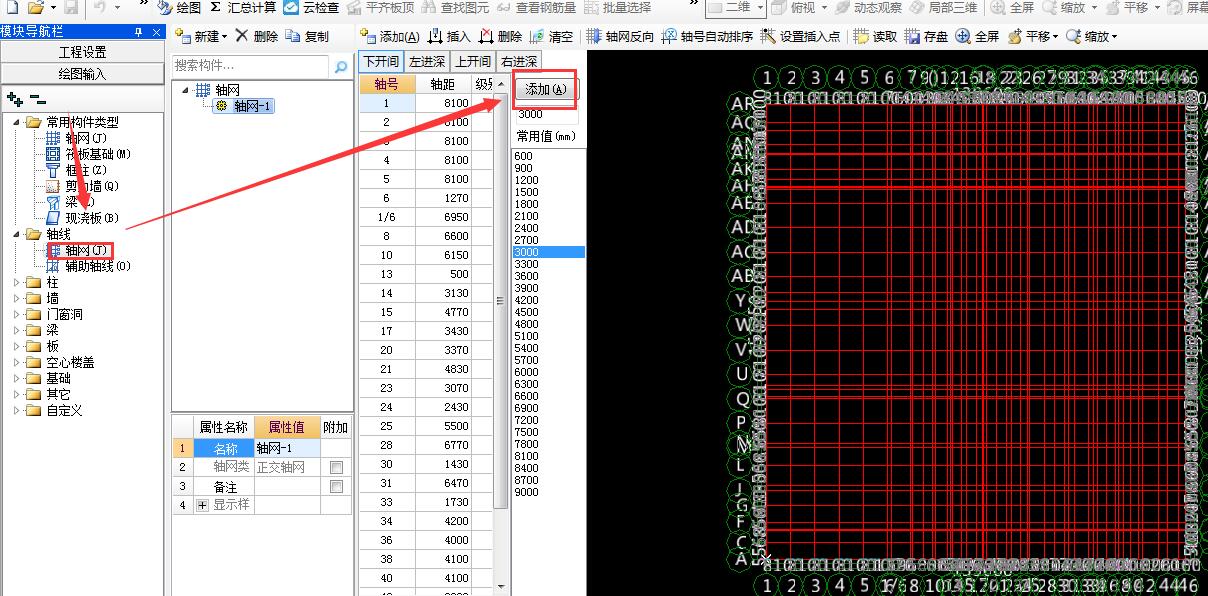The image size is (1208, 596).
Task: Click the 缩放 magnifier icon in second row
Action: click(x=1074, y=37)
